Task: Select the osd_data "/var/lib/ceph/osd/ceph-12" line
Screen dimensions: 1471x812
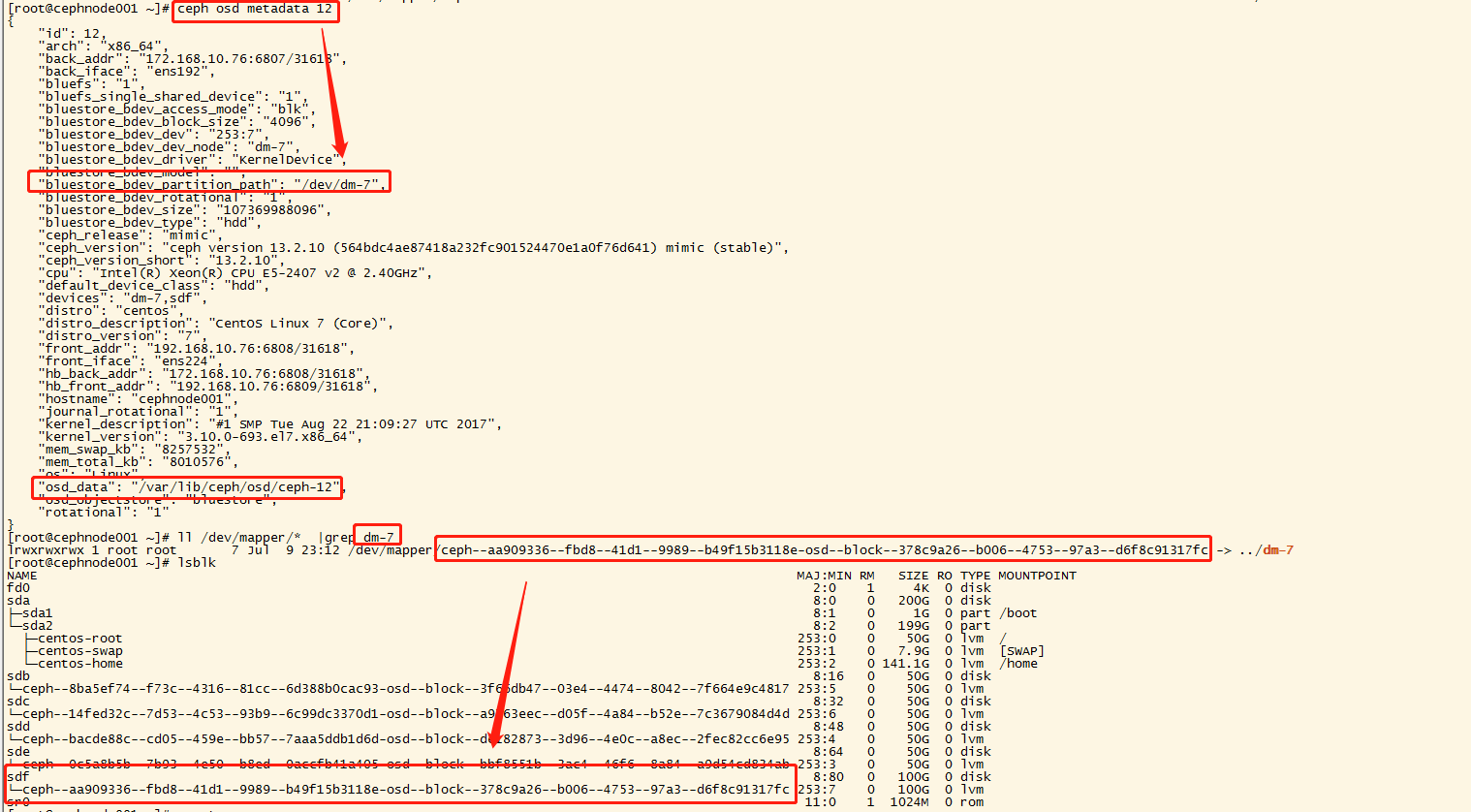Action: tap(193, 487)
